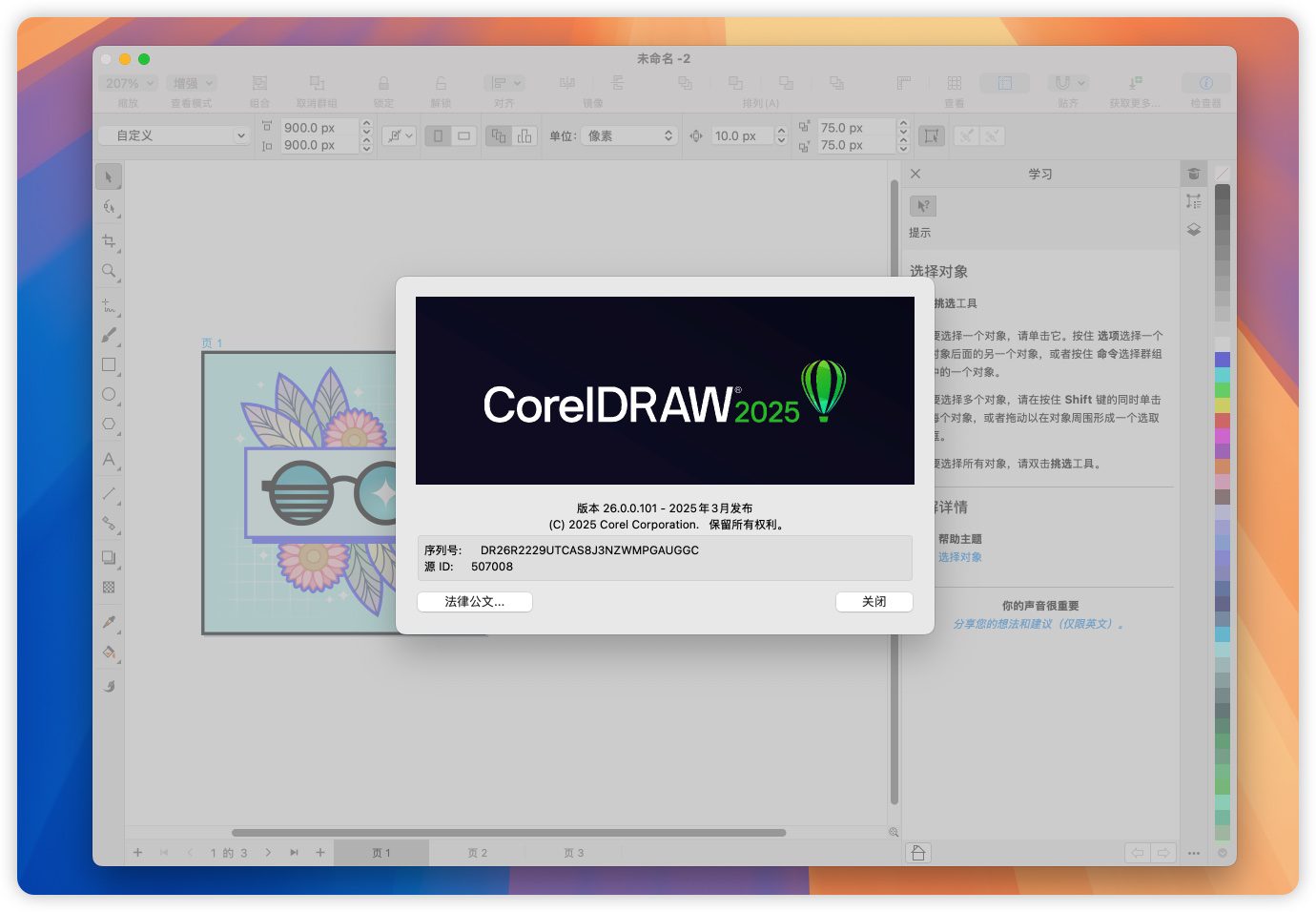Add a page using the leftmost plus button
This screenshot has height=912, width=1316.
(137, 853)
